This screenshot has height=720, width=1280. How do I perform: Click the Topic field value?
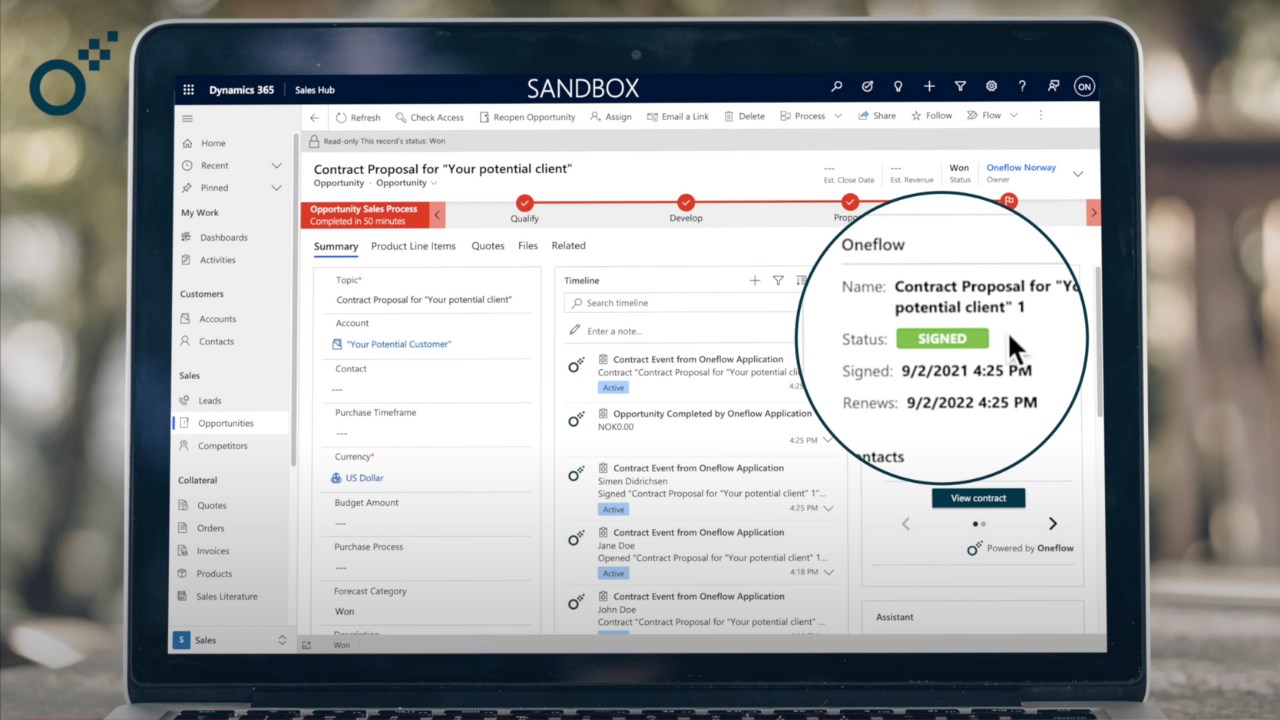424,300
